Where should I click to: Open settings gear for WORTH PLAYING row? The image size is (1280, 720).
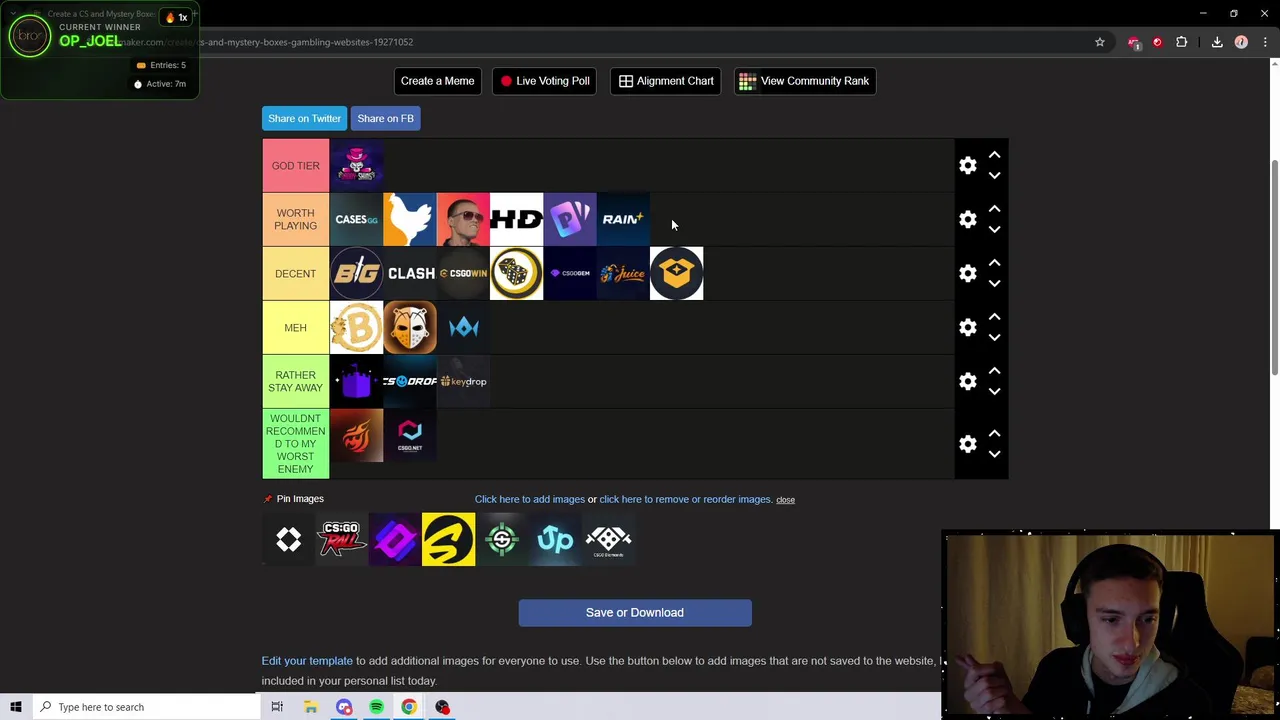click(x=967, y=219)
